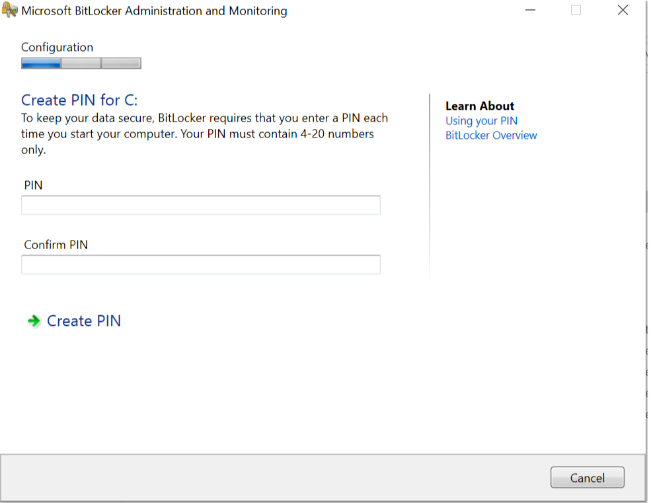Click the BitLocker key icon in title bar

10,11
